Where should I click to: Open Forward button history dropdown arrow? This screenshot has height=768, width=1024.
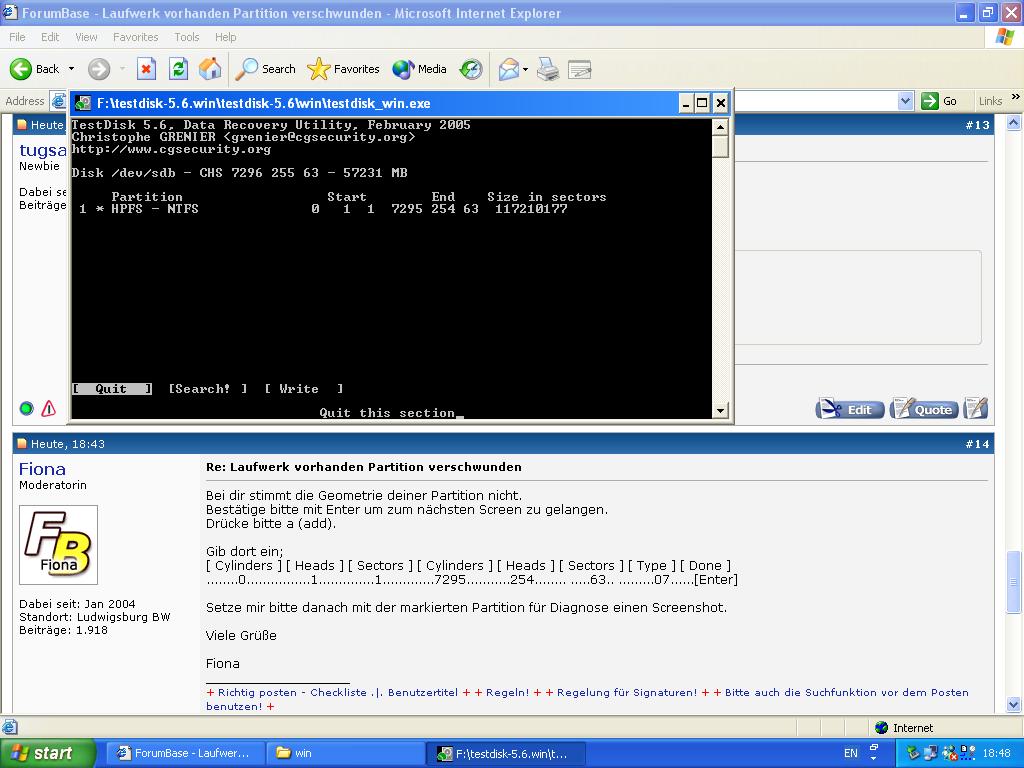coord(122,69)
